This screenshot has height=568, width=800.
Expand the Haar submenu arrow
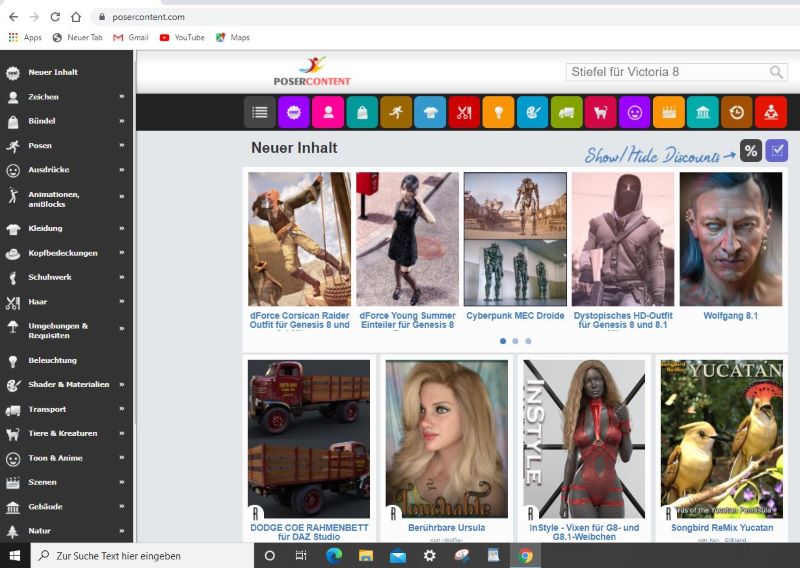point(122,302)
